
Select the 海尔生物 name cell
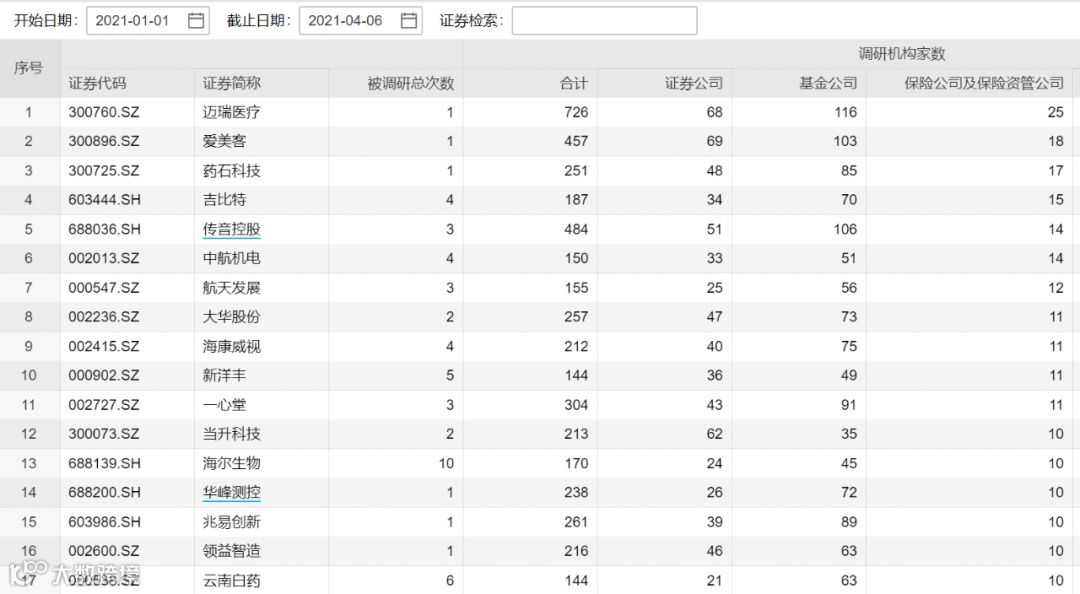point(231,463)
